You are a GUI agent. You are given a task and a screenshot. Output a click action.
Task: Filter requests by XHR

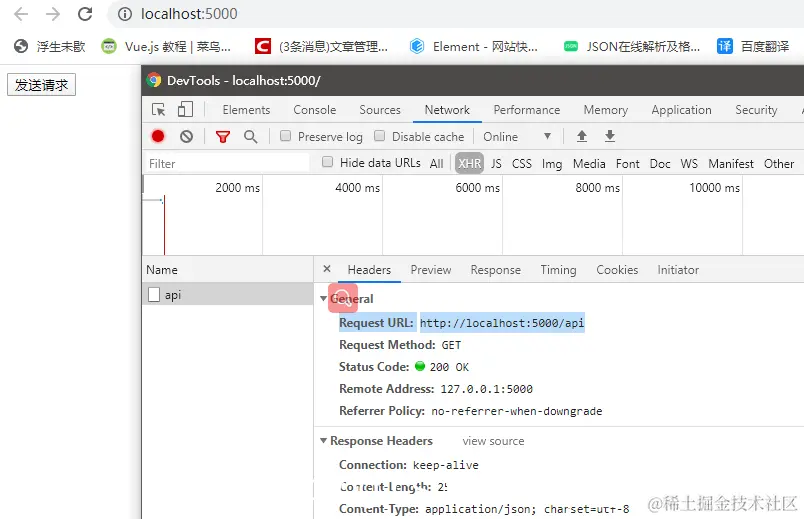[x=469, y=164]
